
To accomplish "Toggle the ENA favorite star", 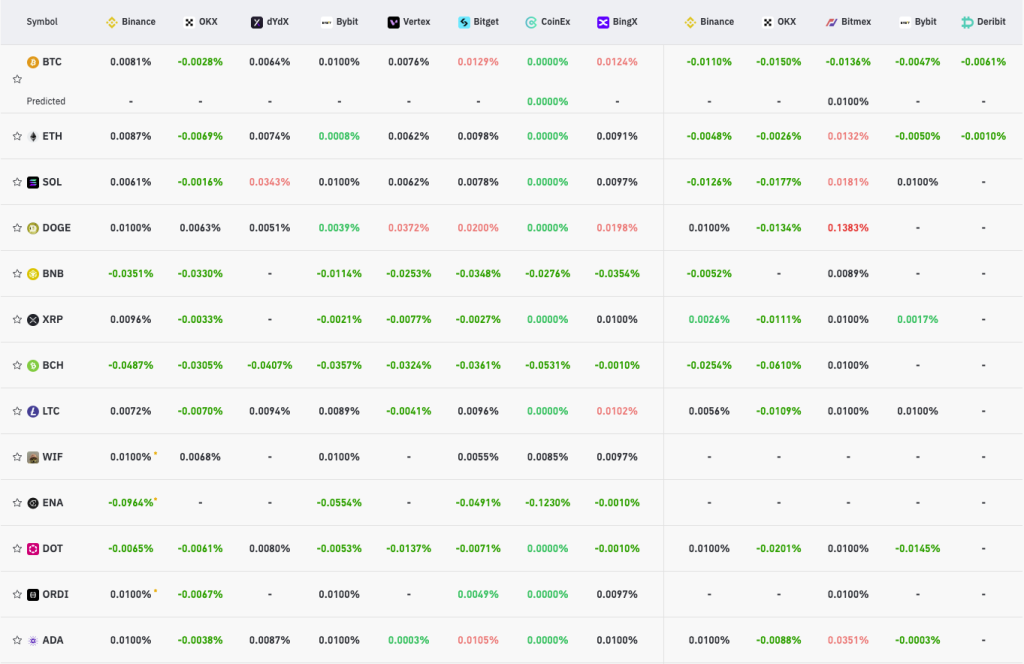I will [x=17, y=503].
